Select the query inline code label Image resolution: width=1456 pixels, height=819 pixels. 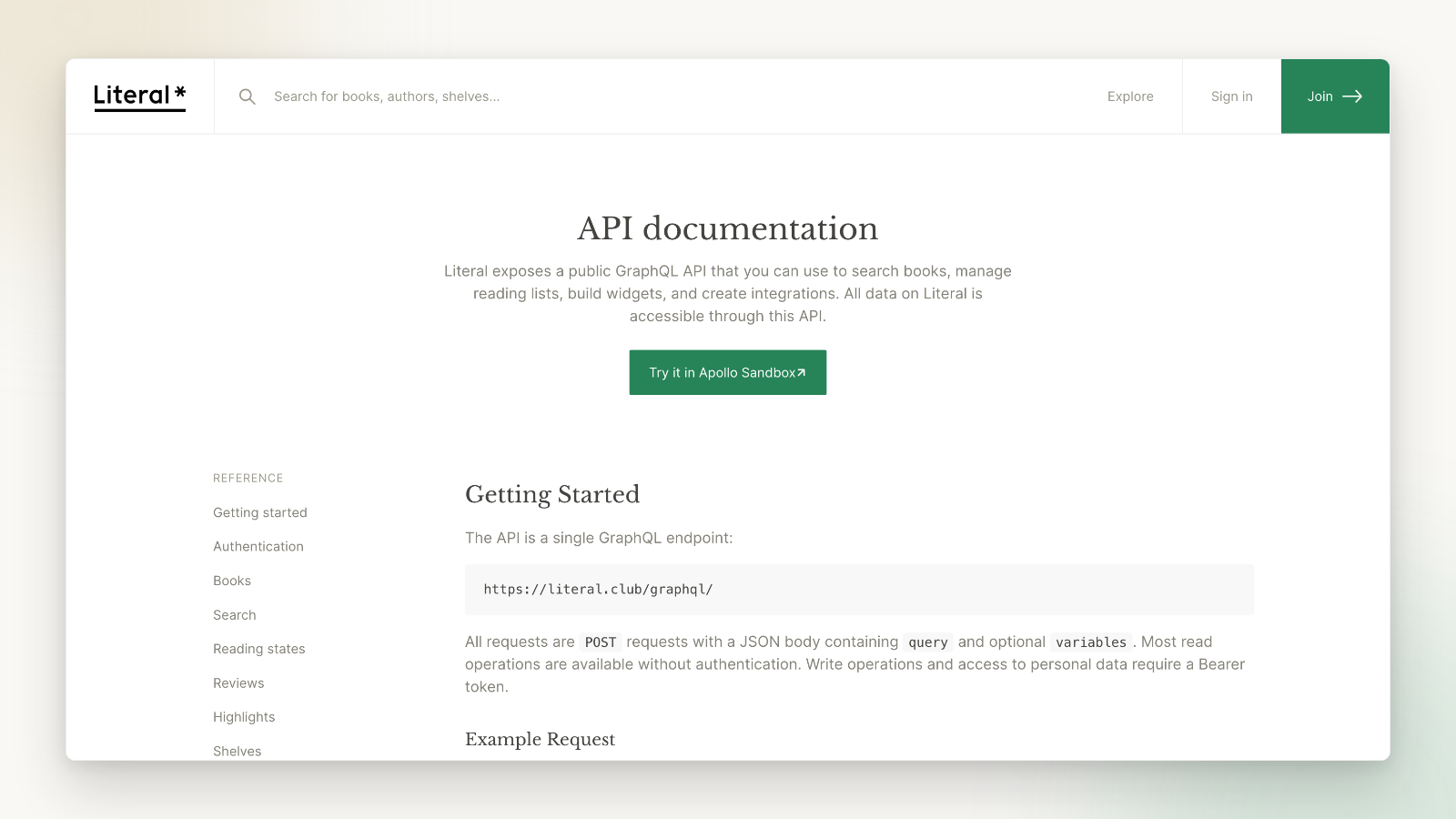928,642
